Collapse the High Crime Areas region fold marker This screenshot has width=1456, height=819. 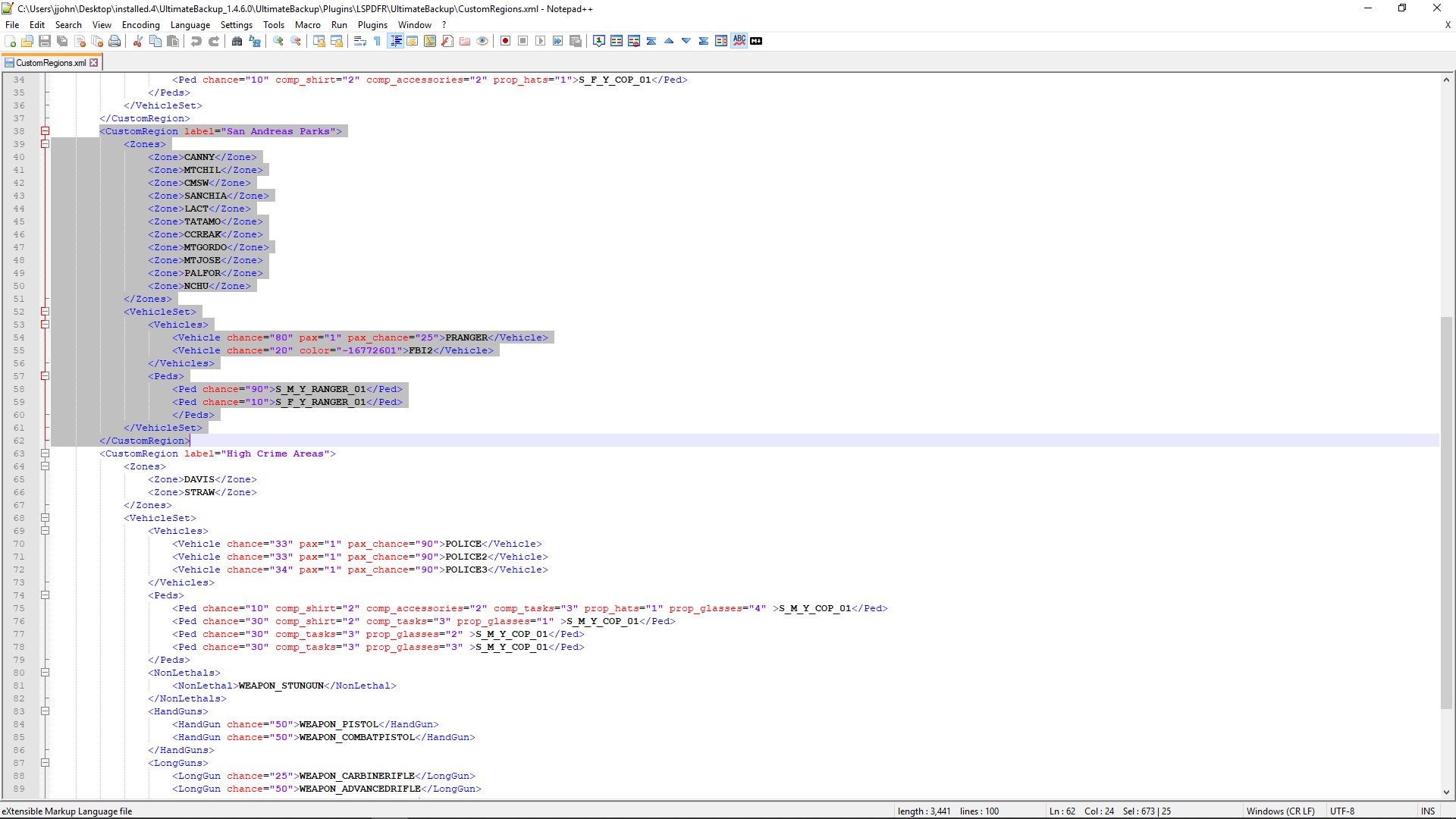[x=45, y=453]
